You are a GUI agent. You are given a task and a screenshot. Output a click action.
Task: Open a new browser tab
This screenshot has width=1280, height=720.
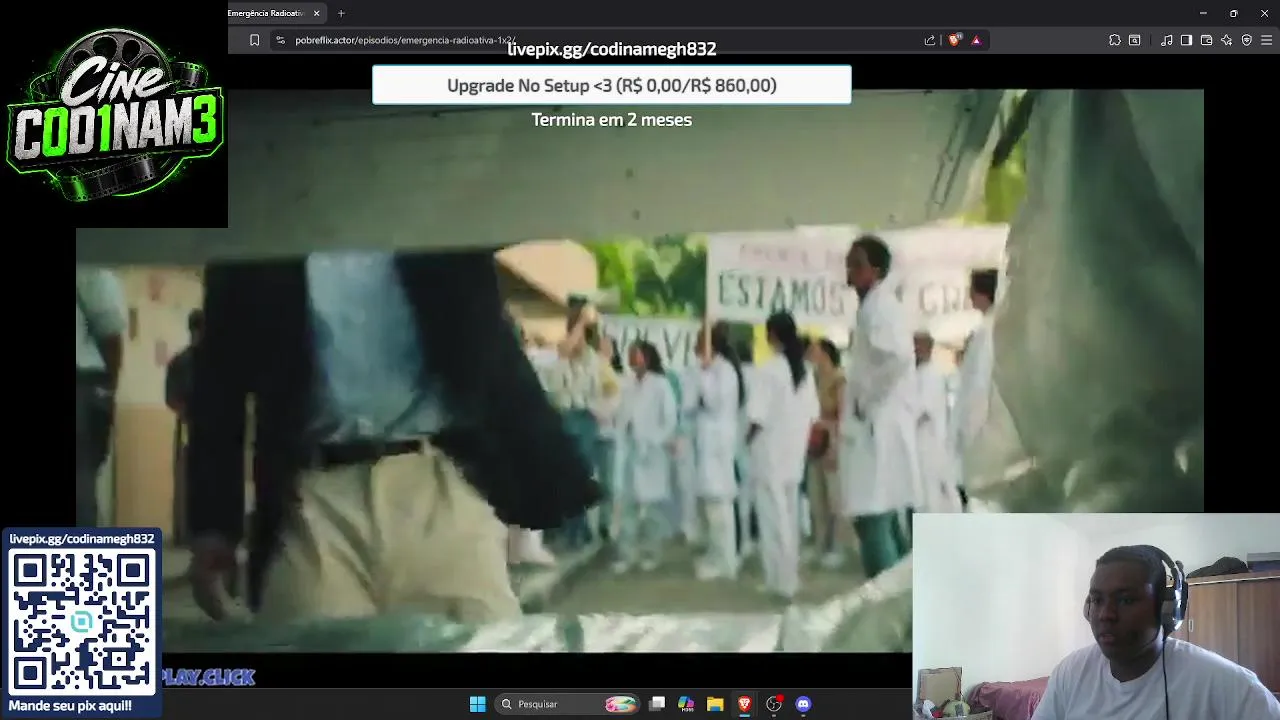click(x=341, y=13)
